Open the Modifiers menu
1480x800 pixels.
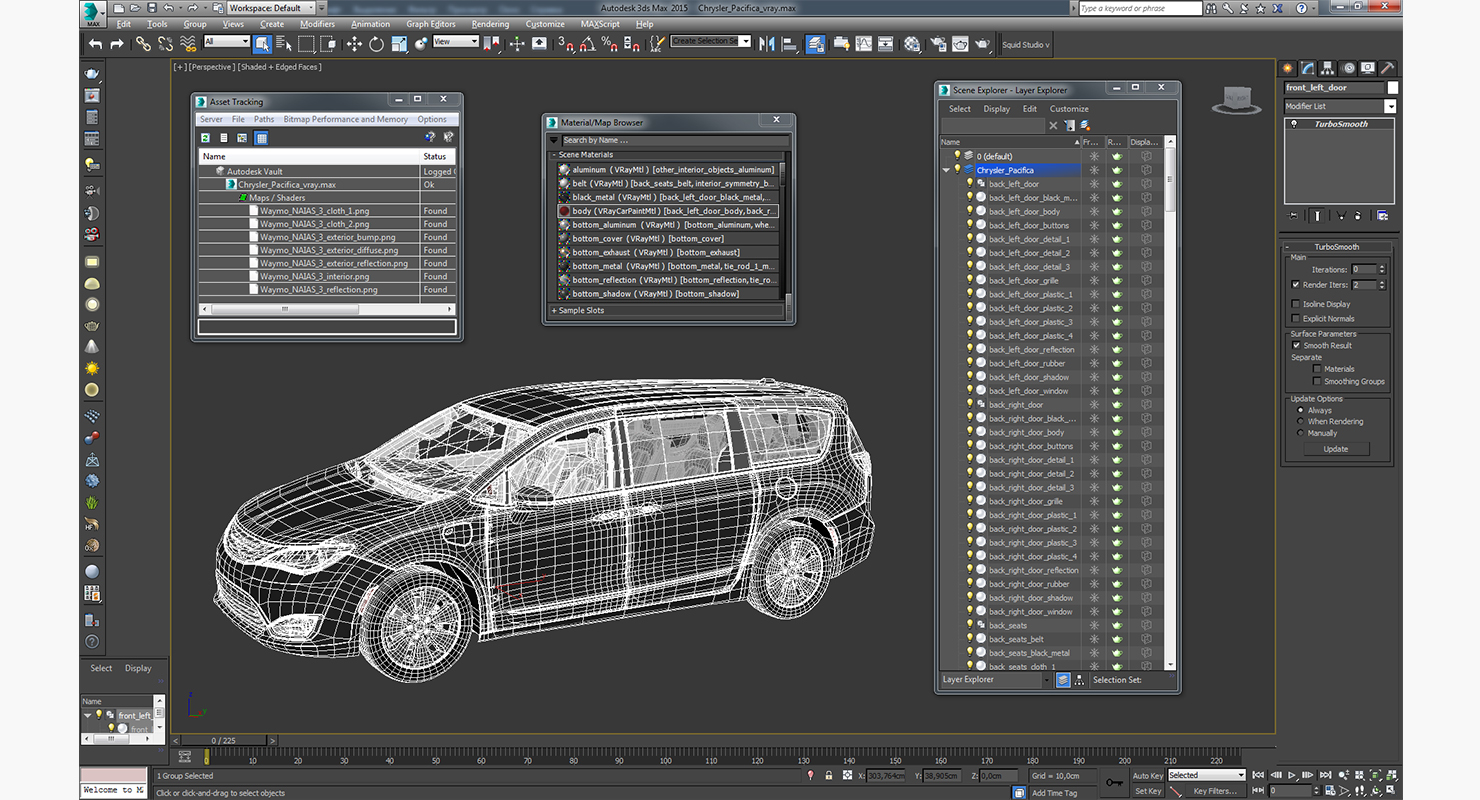click(318, 24)
